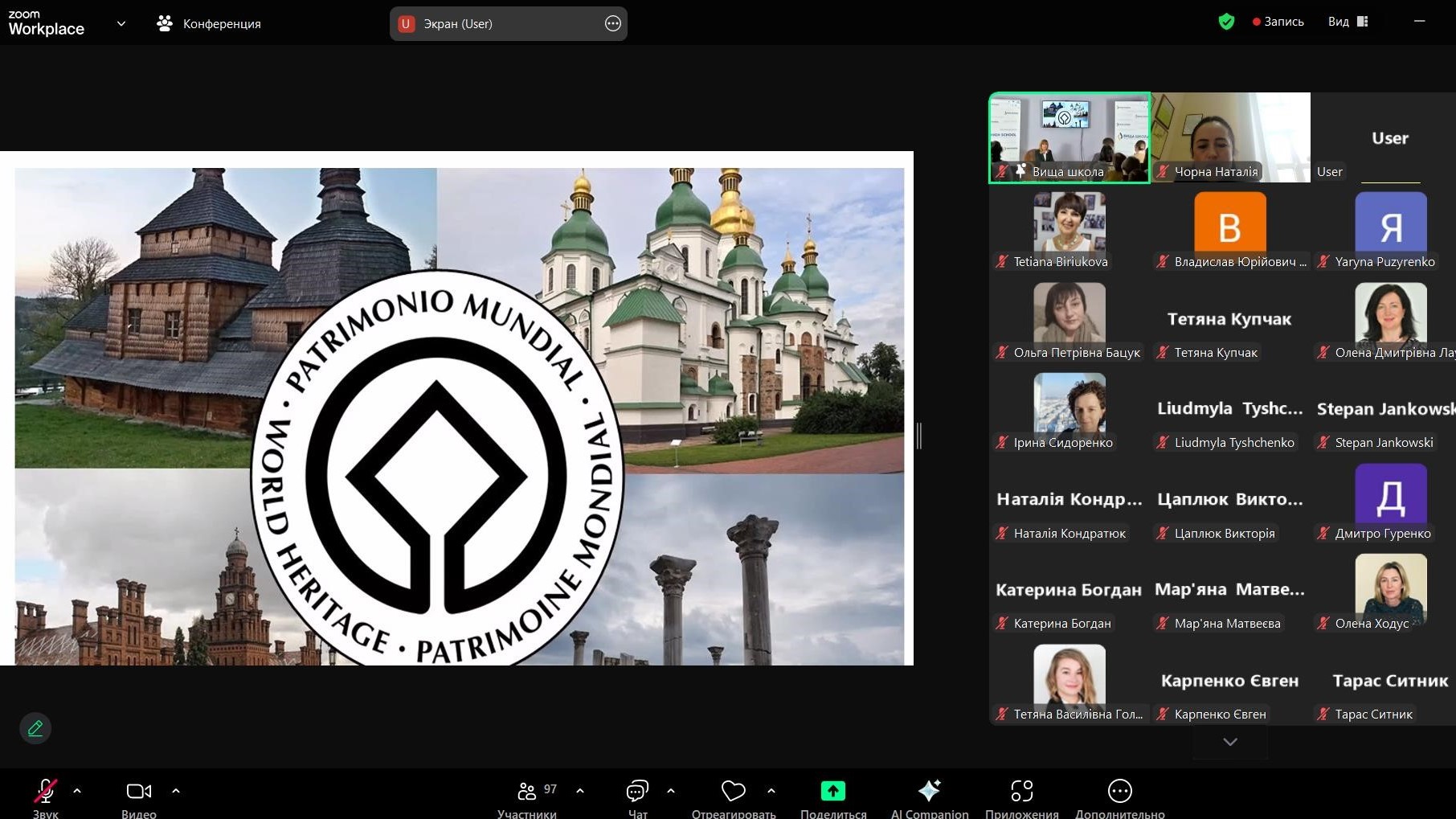Viewport: 1456px width, 819px height.
Task: Open the Zoom Workplace dropdown arrow
Action: pos(121,23)
